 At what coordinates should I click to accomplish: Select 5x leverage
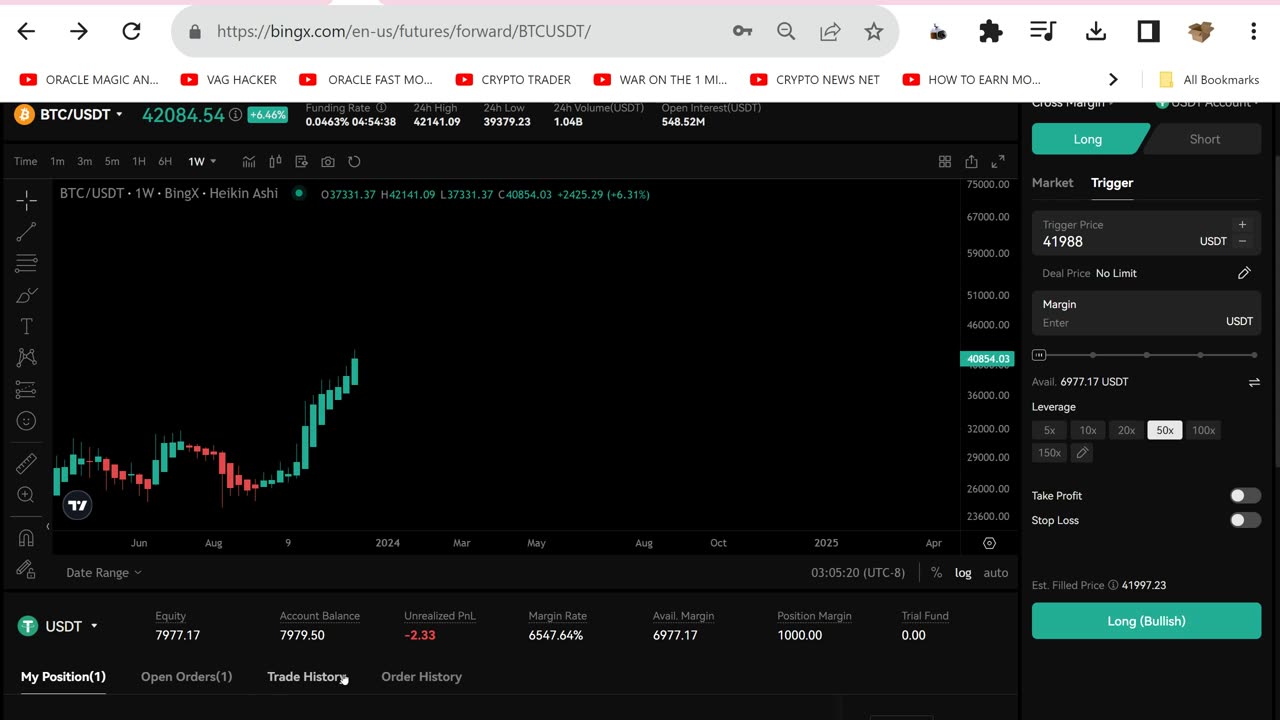[1049, 430]
